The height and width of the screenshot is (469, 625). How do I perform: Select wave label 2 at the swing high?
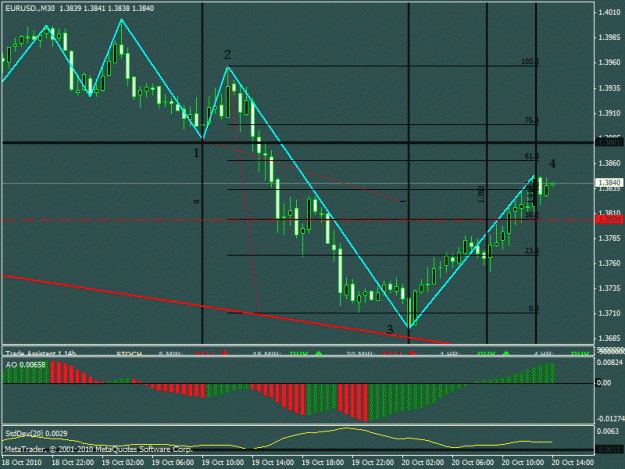[x=227, y=54]
